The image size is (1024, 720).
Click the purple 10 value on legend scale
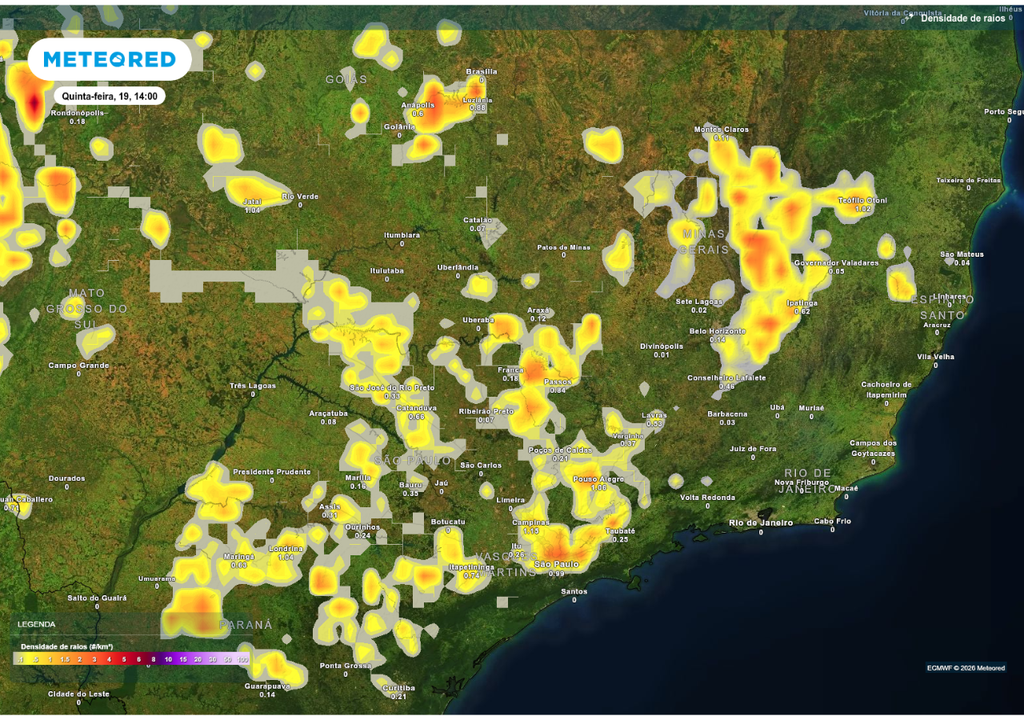pyautogui.click(x=168, y=660)
